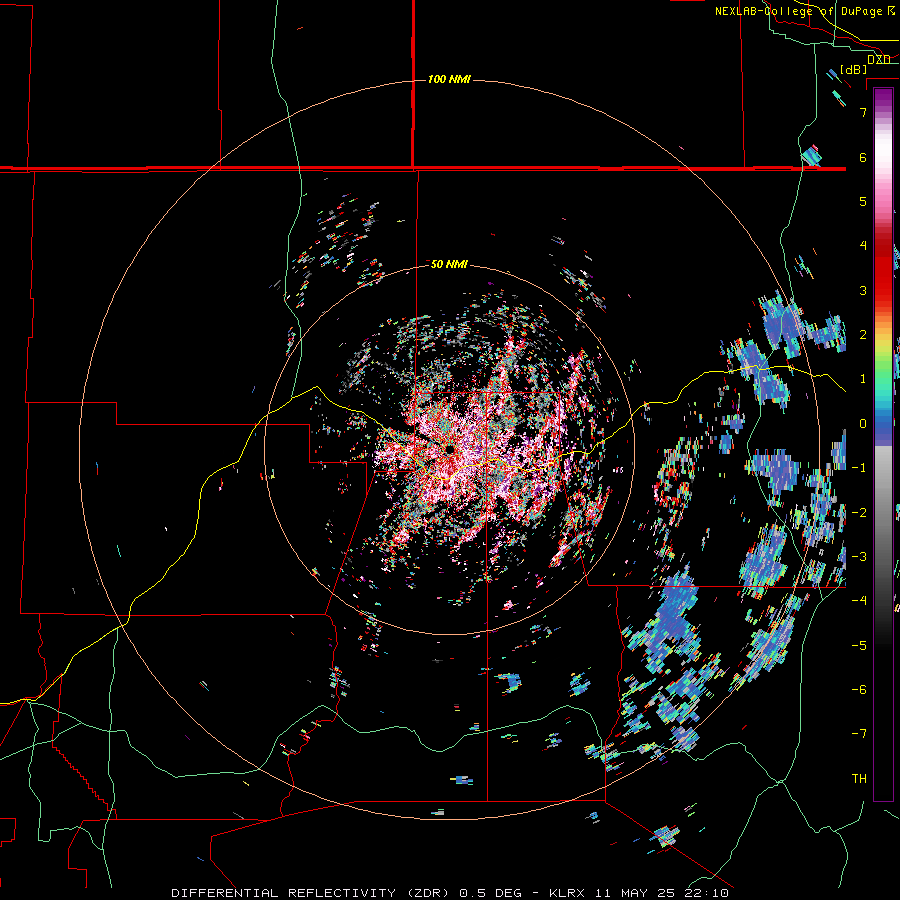Click the "-2" value on the dB scale
900x900 pixels.
point(859,512)
